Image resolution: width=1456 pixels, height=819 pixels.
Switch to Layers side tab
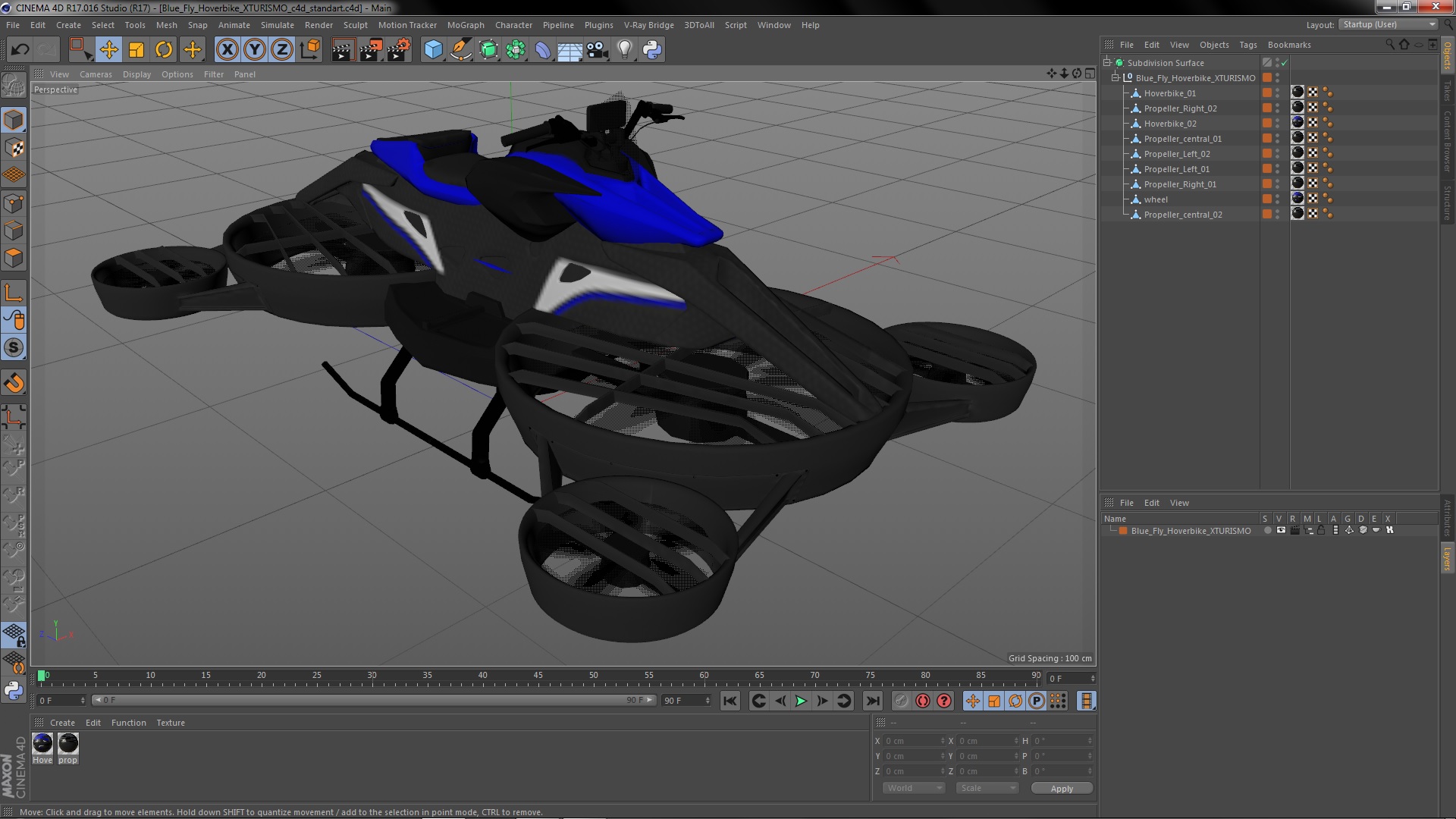click(1447, 559)
